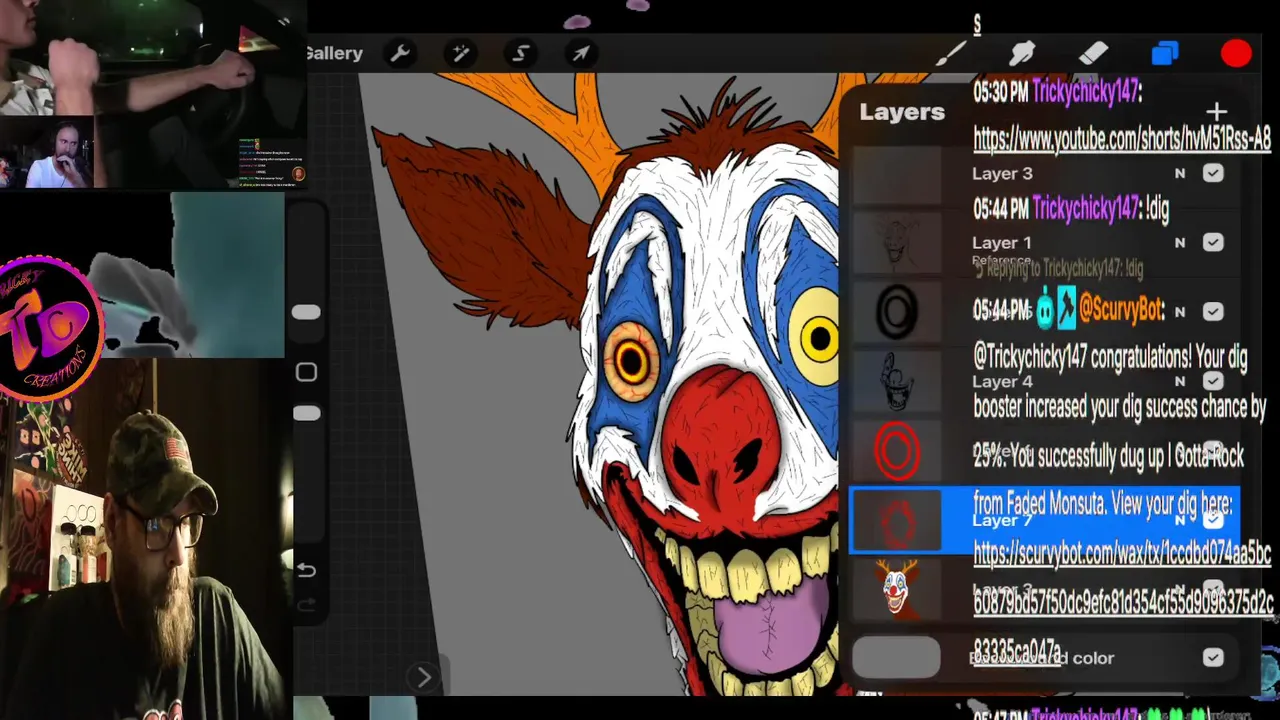Select the Eraser tool
1280x720 pixels.
1093,54
